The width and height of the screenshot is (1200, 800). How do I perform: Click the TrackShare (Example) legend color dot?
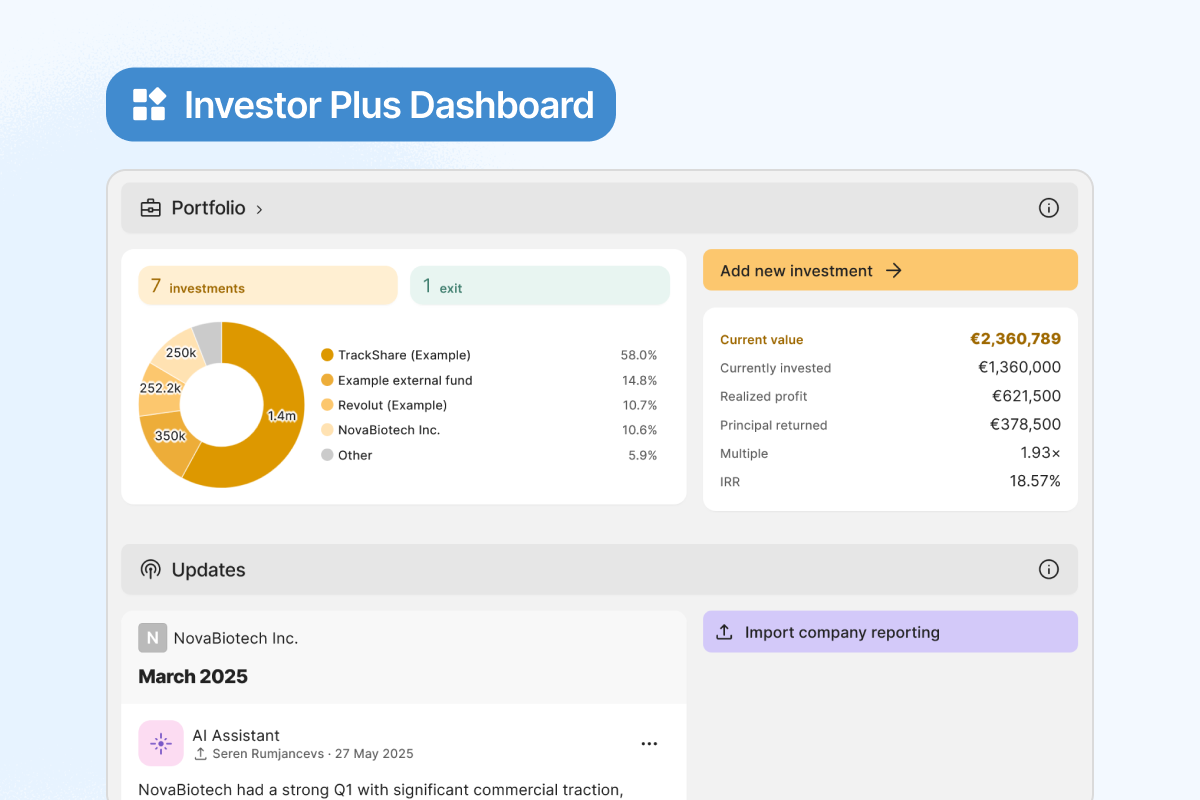coord(327,355)
